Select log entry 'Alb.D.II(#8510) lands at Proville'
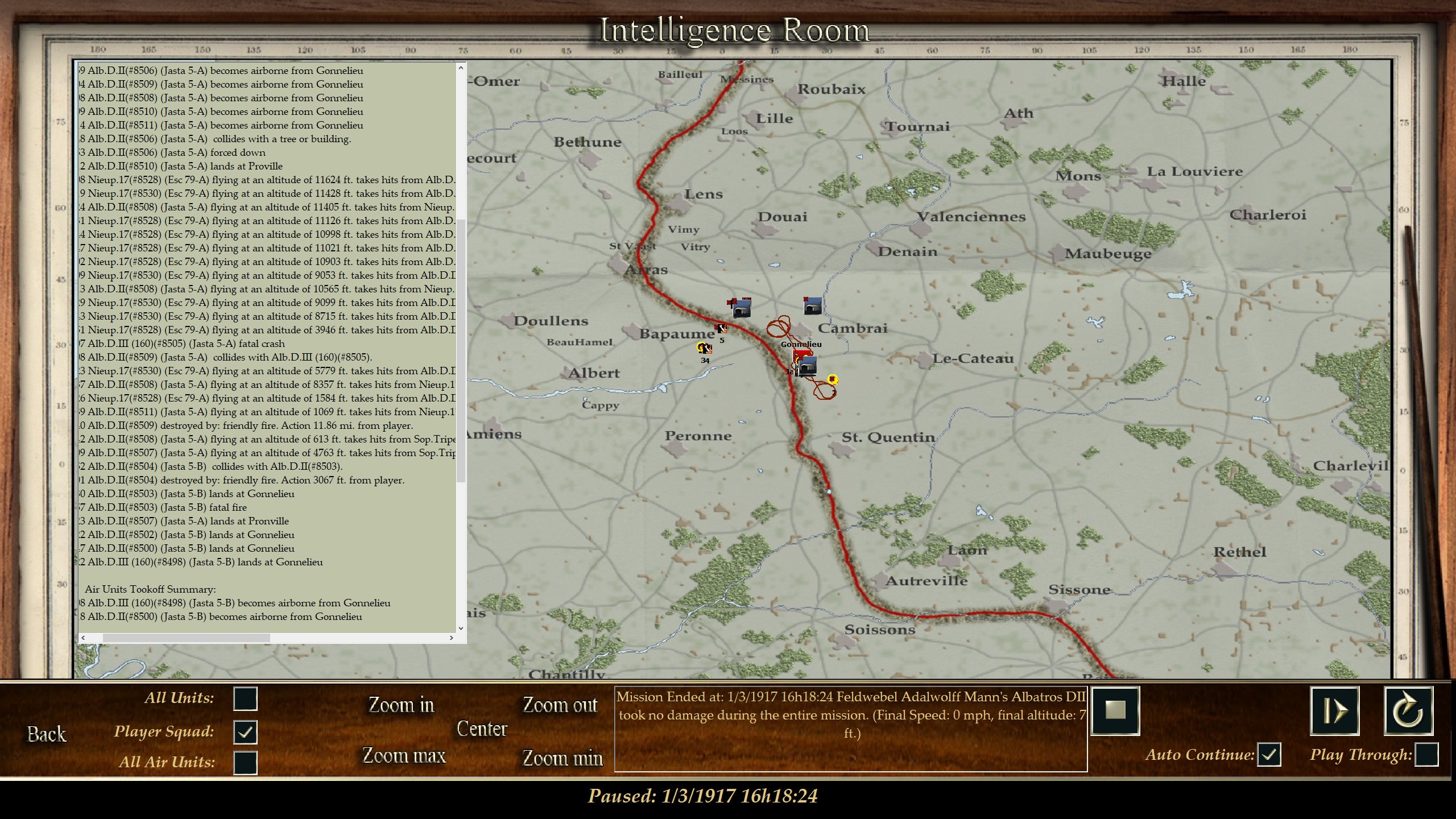The height and width of the screenshot is (819, 1456). tap(181, 166)
